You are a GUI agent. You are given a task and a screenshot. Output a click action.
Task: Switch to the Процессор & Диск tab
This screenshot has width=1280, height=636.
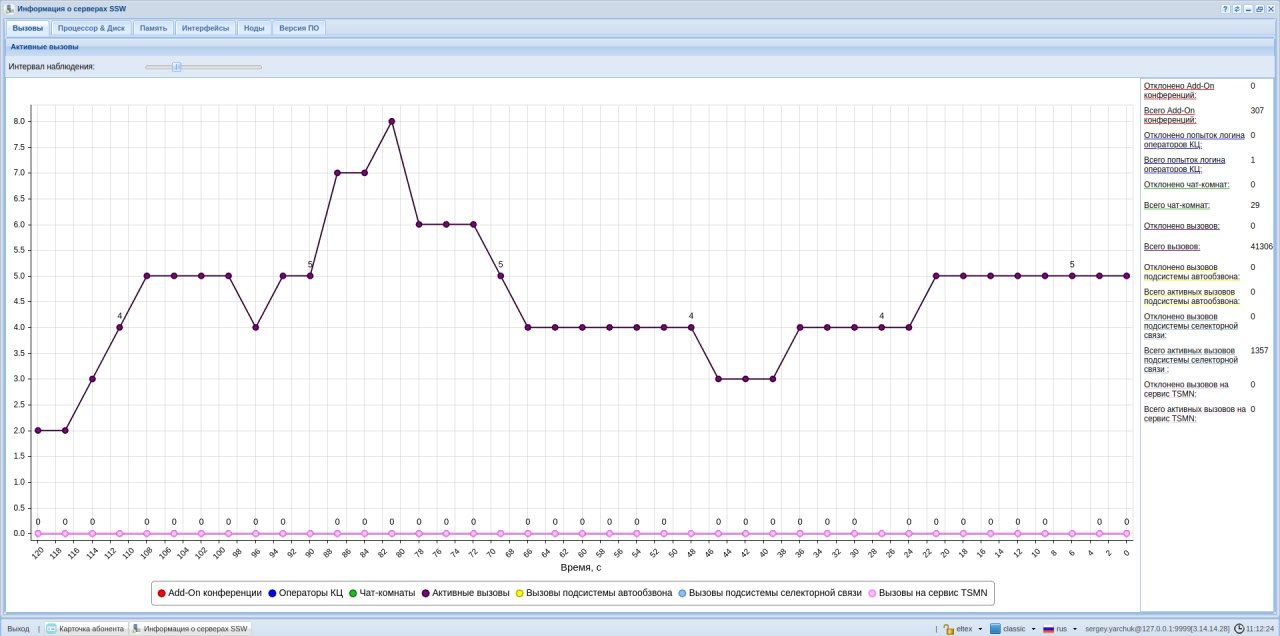[x=91, y=28]
